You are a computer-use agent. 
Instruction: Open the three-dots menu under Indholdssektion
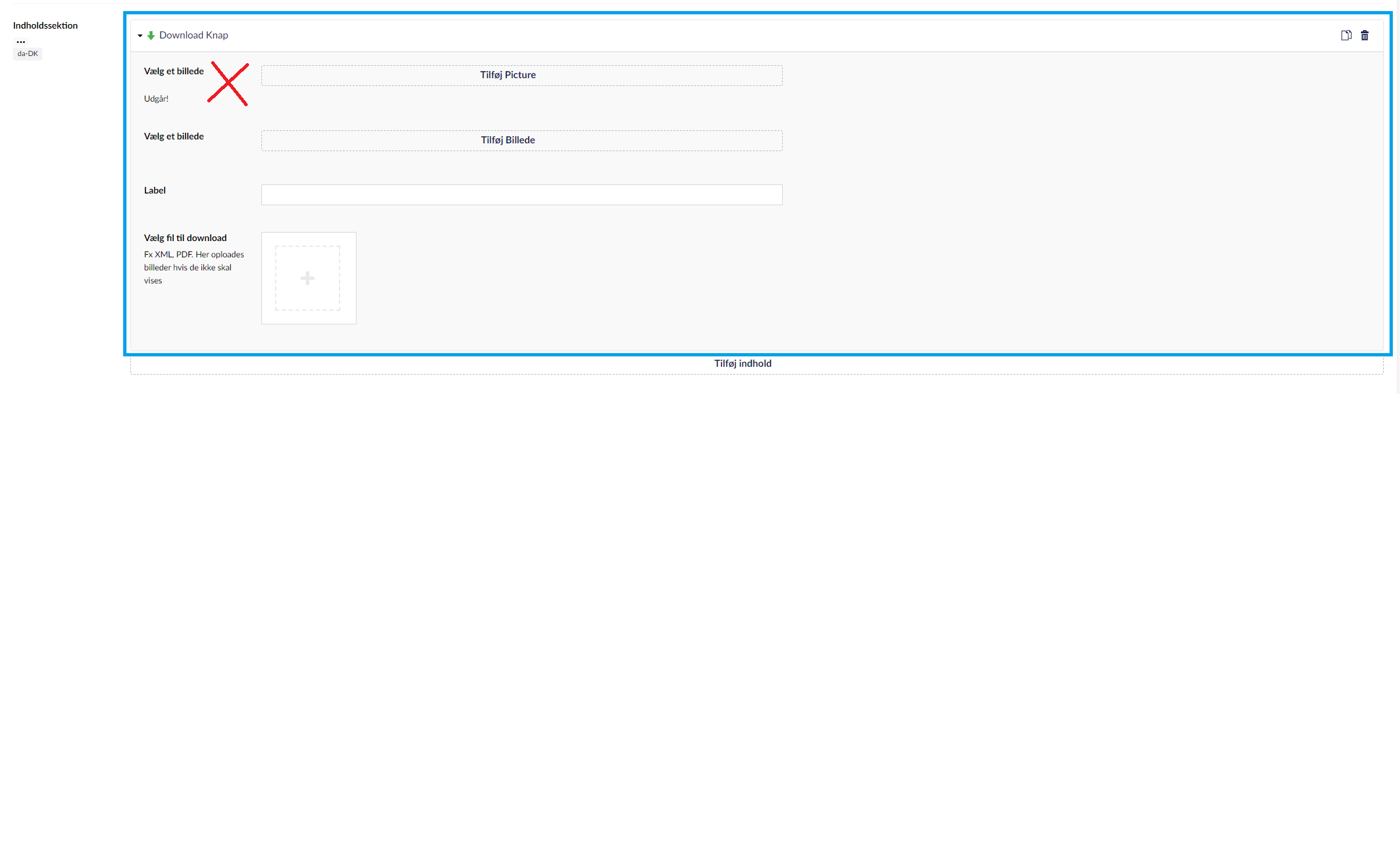pos(21,42)
